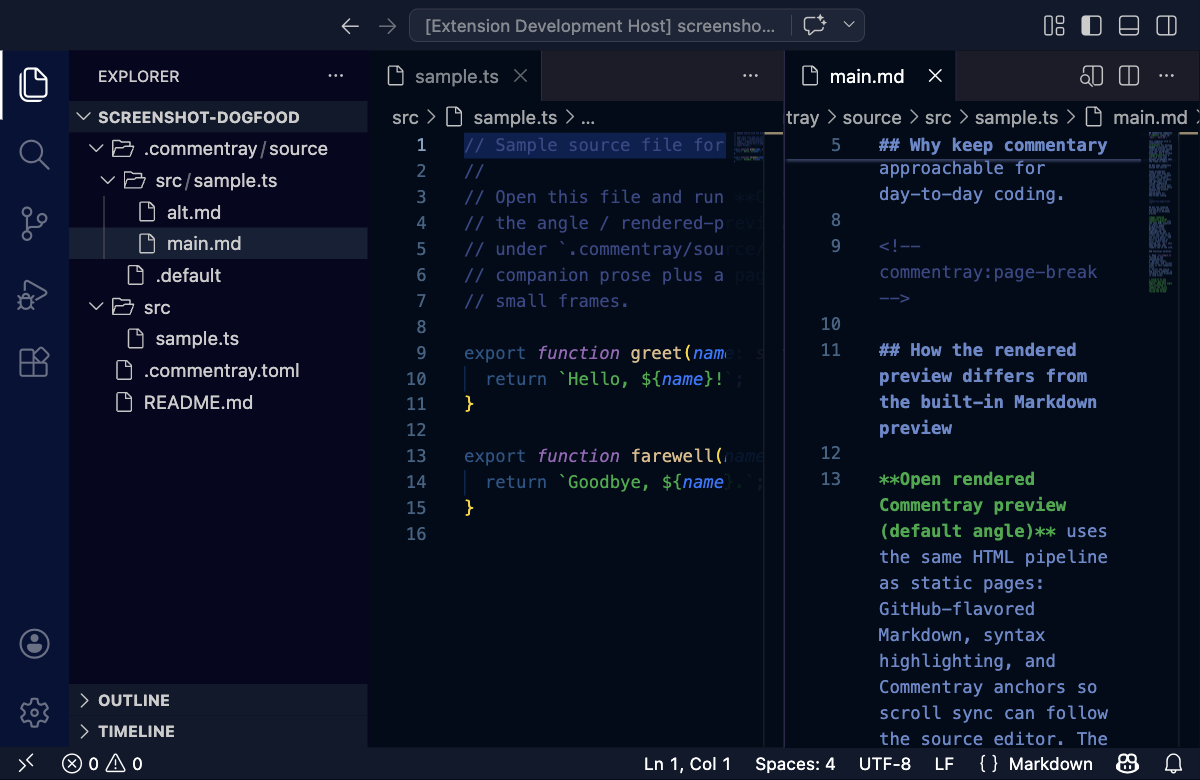Image resolution: width=1200 pixels, height=780 pixels.
Task: Go forward with the right arrow
Action: coord(388,26)
